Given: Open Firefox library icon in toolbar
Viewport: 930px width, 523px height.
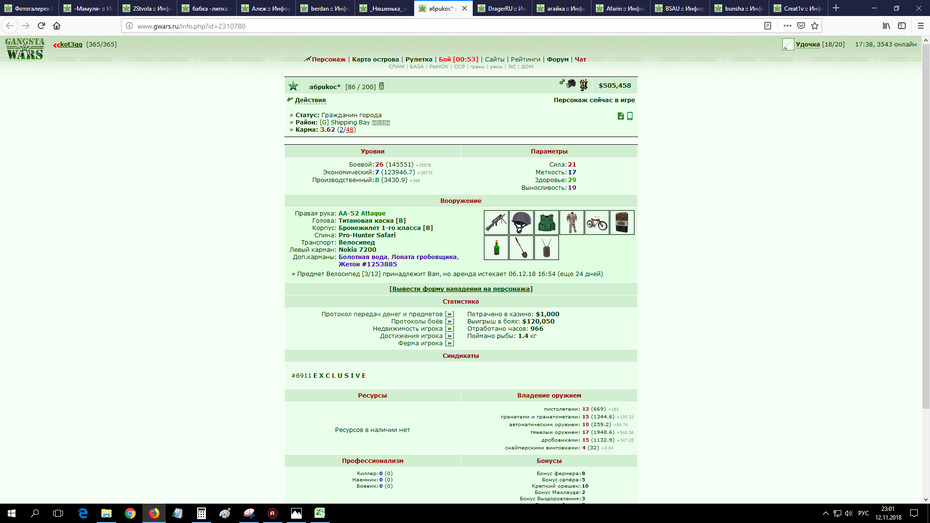Looking at the screenshot, I should (x=886, y=25).
